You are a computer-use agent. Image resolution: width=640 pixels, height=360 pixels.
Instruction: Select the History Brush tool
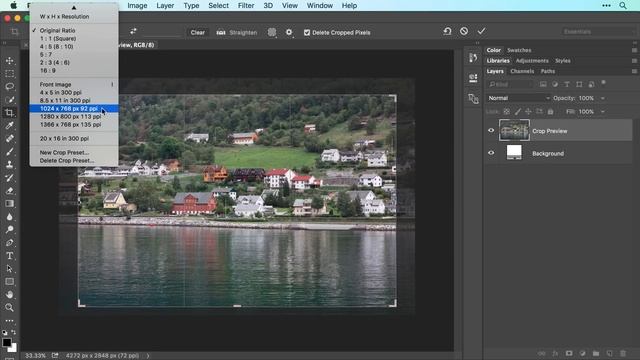(9, 178)
